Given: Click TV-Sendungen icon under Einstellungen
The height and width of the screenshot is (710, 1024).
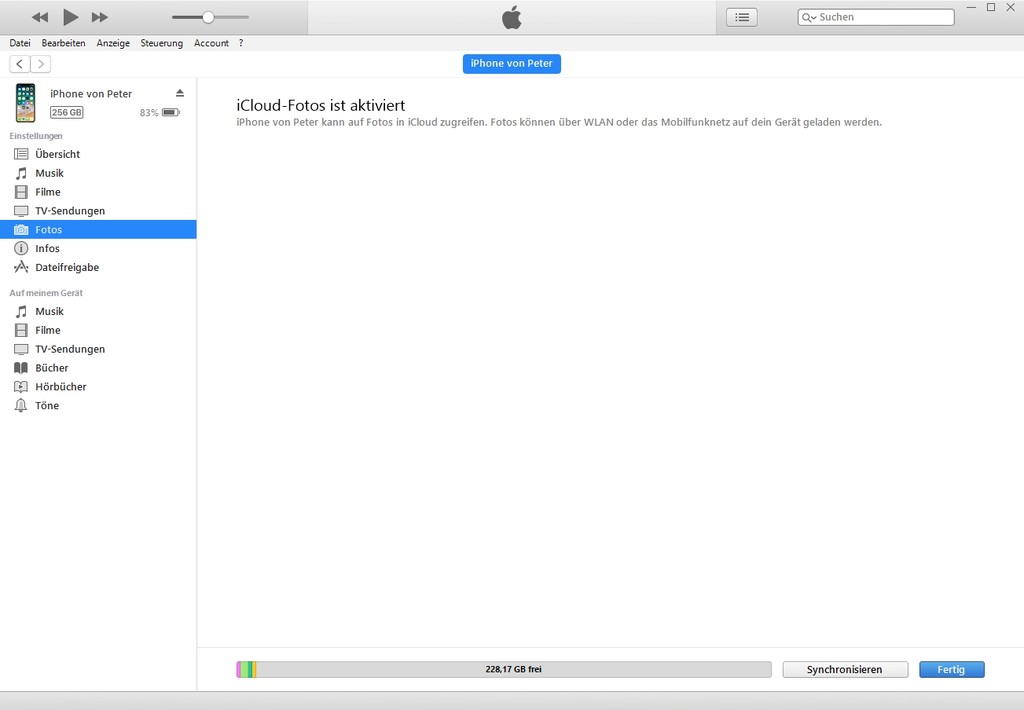Looking at the screenshot, I should click(22, 211).
